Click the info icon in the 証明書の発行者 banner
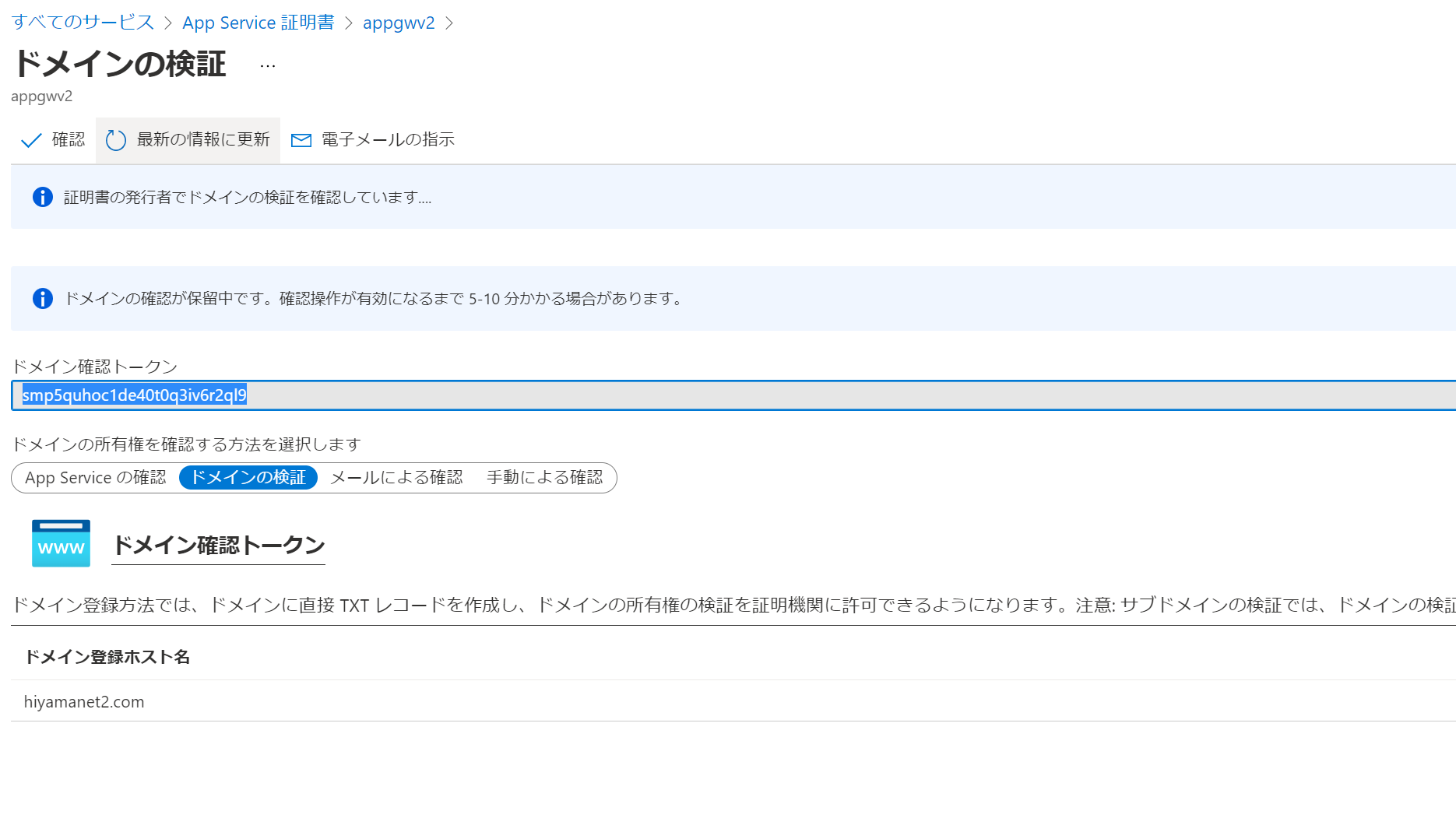The width and height of the screenshot is (1456, 818). 43,197
